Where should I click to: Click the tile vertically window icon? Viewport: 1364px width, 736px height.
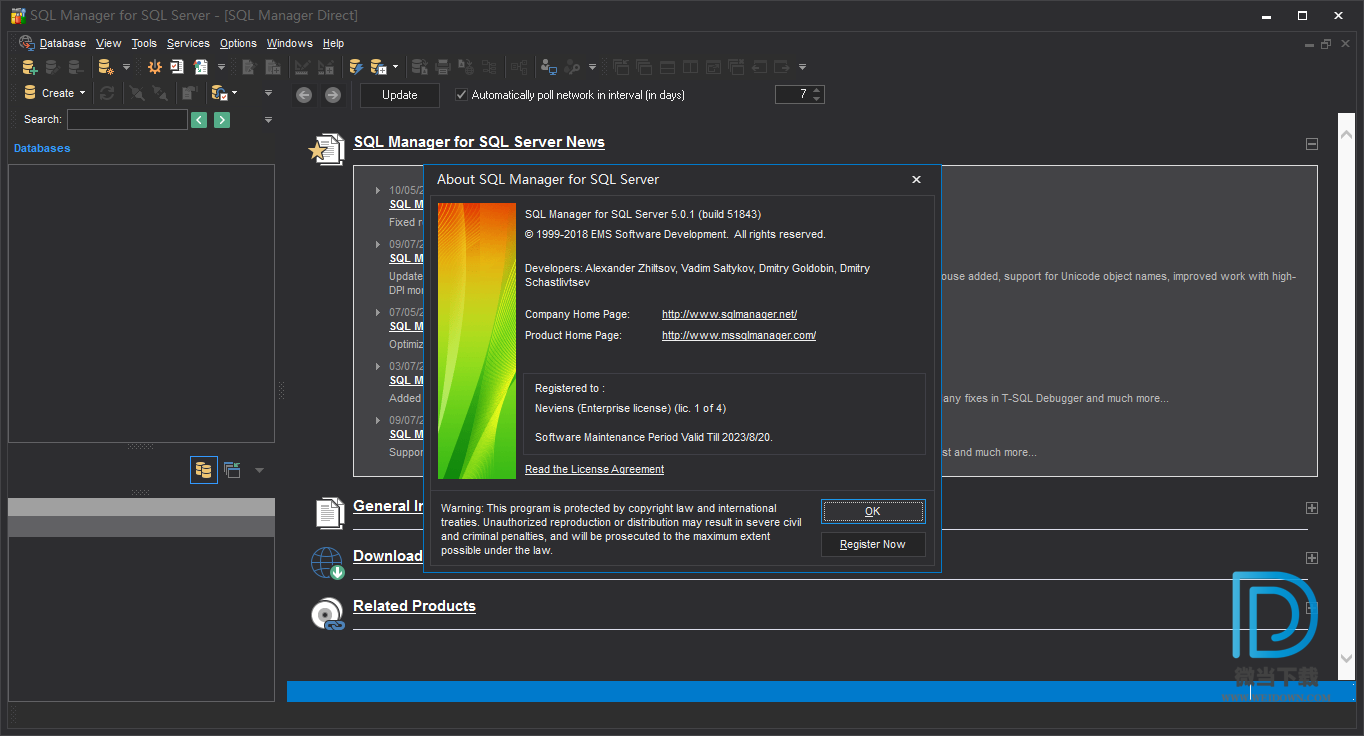(x=690, y=67)
